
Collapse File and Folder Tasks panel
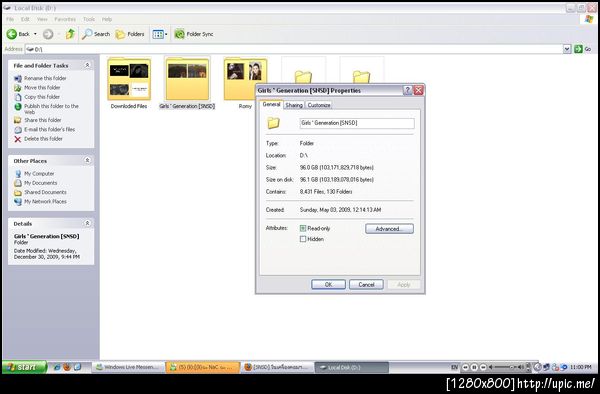coord(87,65)
